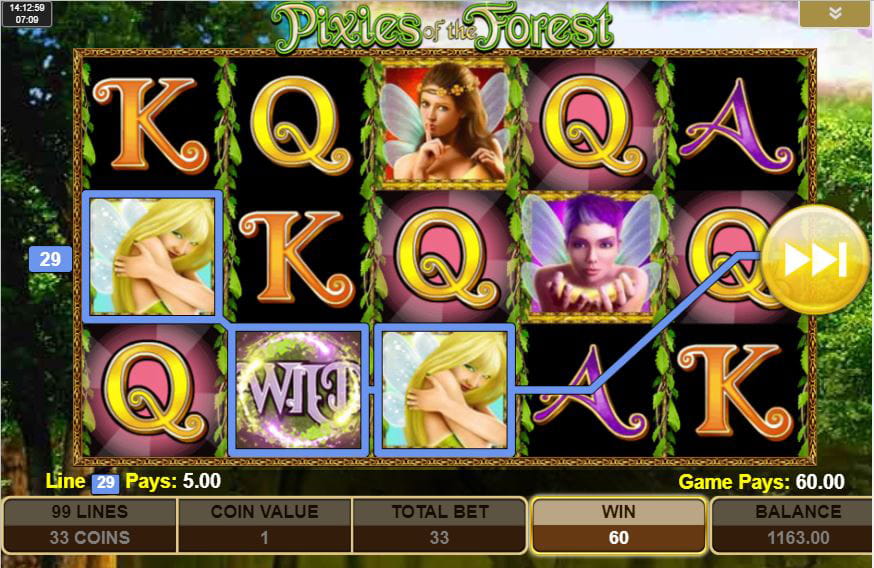The width and height of the screenshot is (874, 568).
Task: Click the golden fast-forward spin button
Action: pos(815,259)
